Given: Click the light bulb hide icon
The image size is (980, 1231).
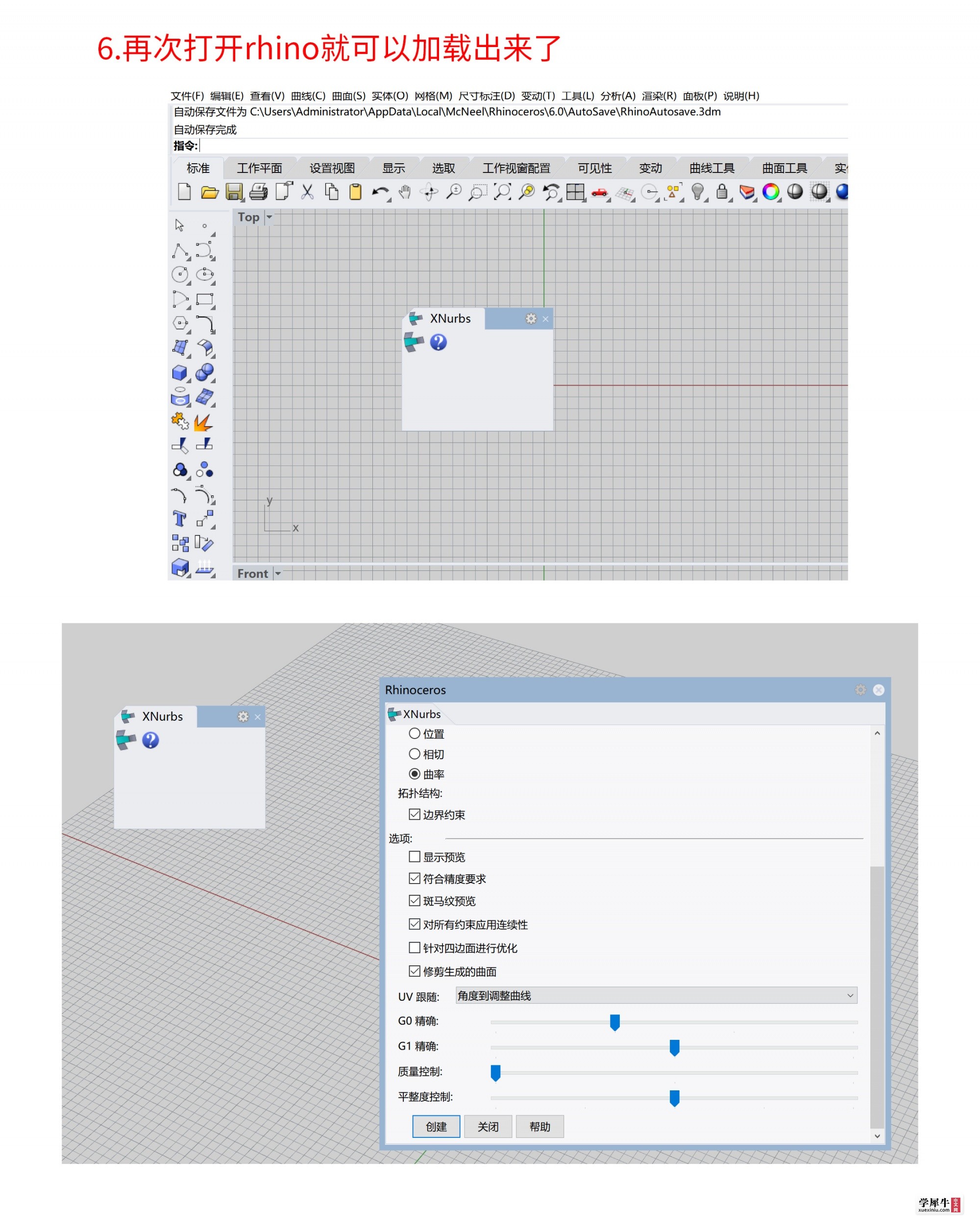Looking at the screenshot, I should 697,192.
